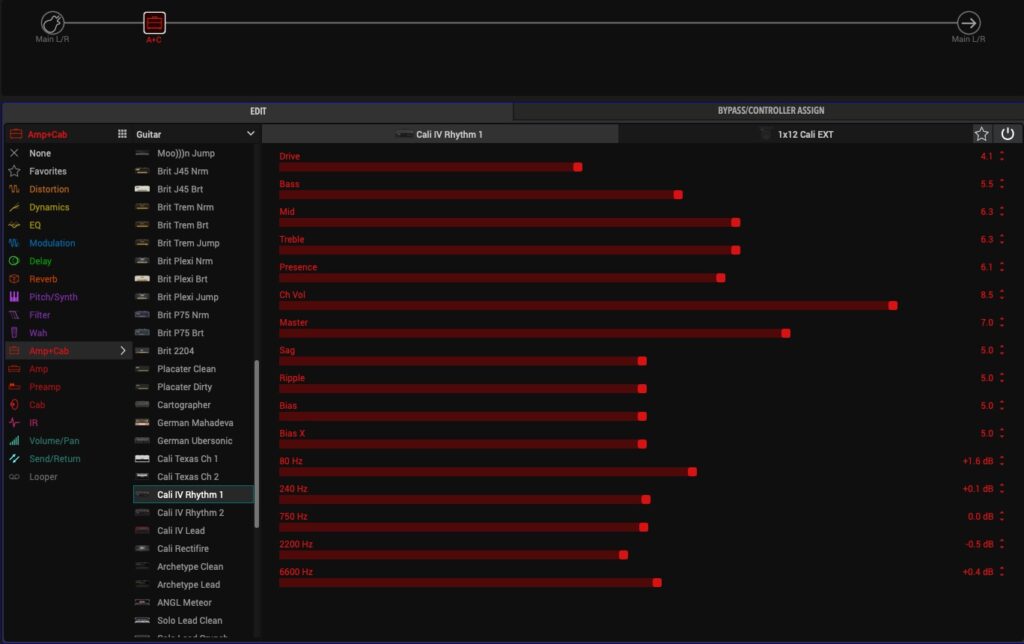Click the guitar input block icon
Viewport: 1024px width, 644px height.
(53, 22)
